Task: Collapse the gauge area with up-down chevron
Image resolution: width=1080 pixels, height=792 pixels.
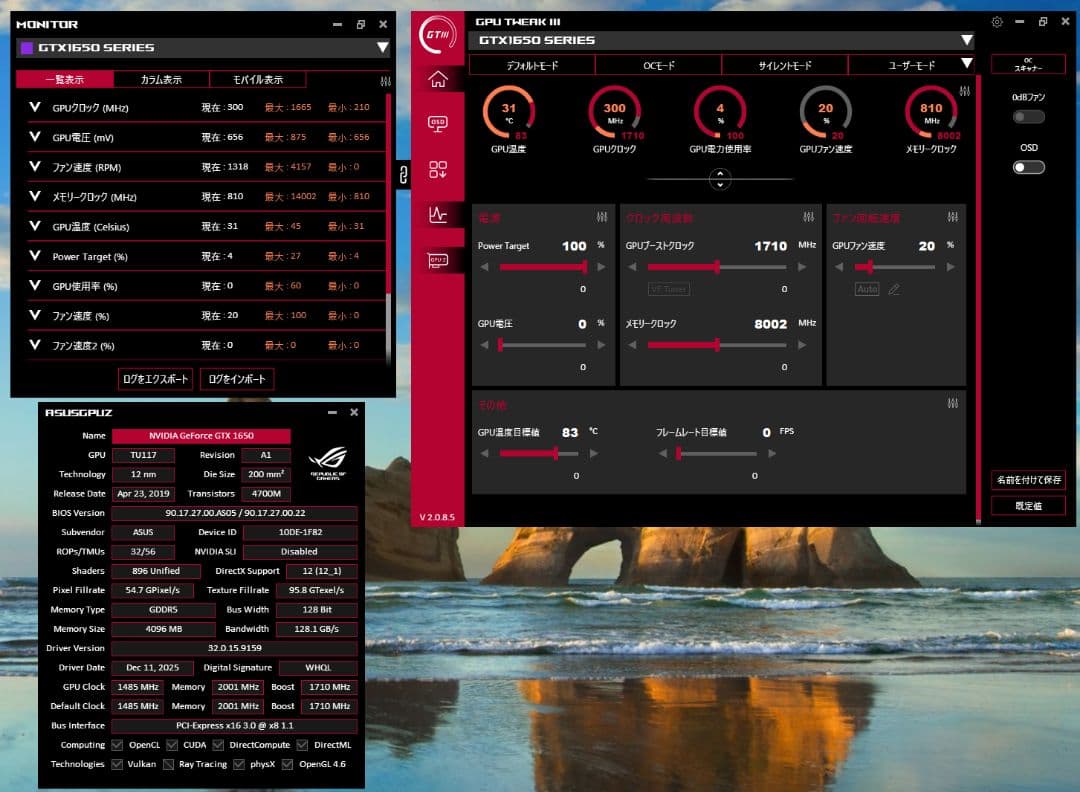Action: pyautogui.click(x=720, y=179)
